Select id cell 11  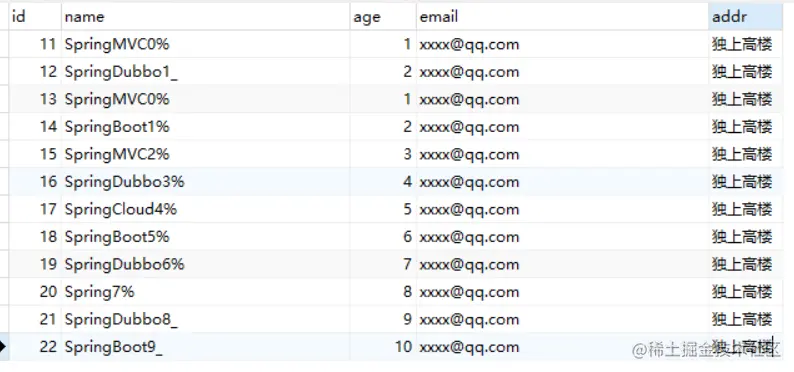coord(35,45)
